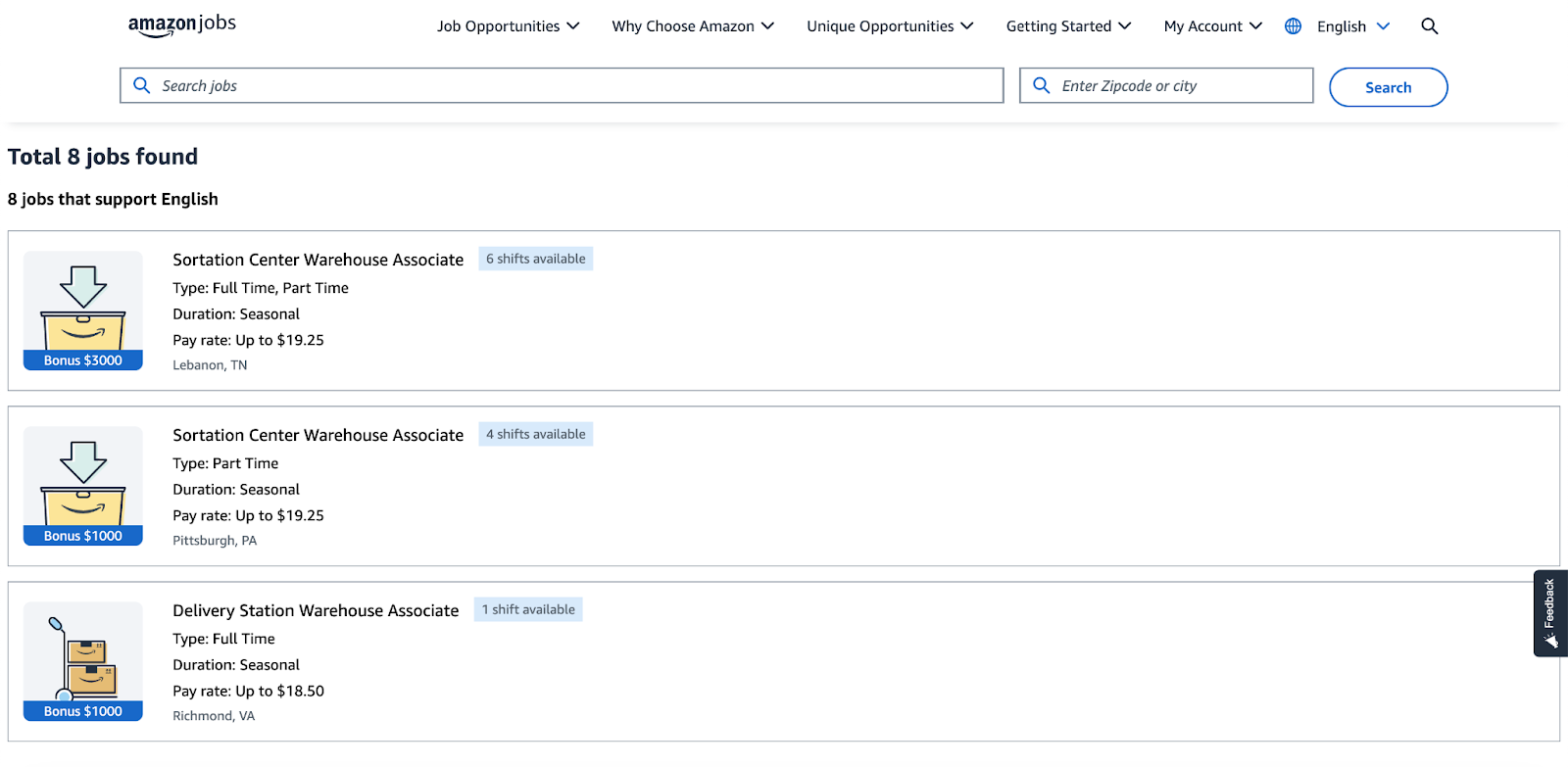This screenshot has height=767, width=1568.
Task: Click the globe language icon
Action: tap(1294, 26)
